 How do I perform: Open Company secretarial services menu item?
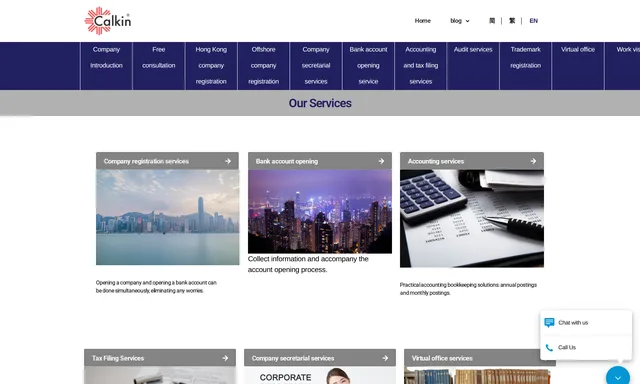click(x=316, y=65)
